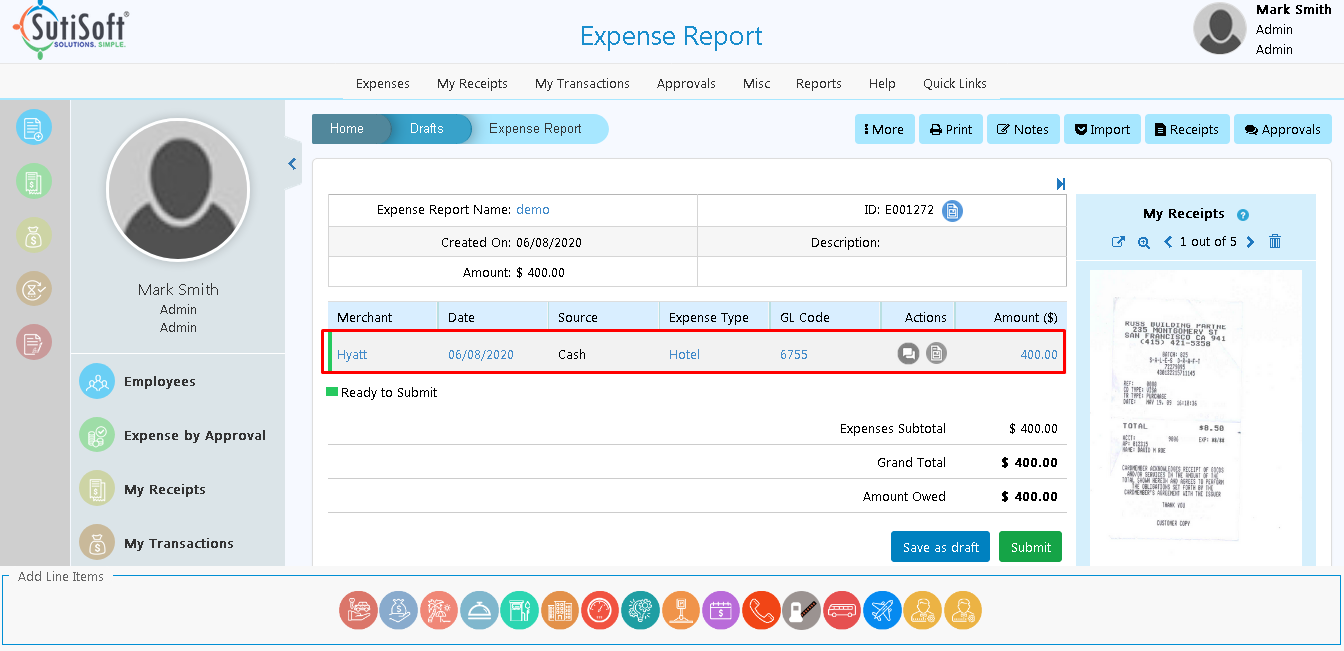Click the Import button
The image size is (1344, 651).
pos(1102,129)
